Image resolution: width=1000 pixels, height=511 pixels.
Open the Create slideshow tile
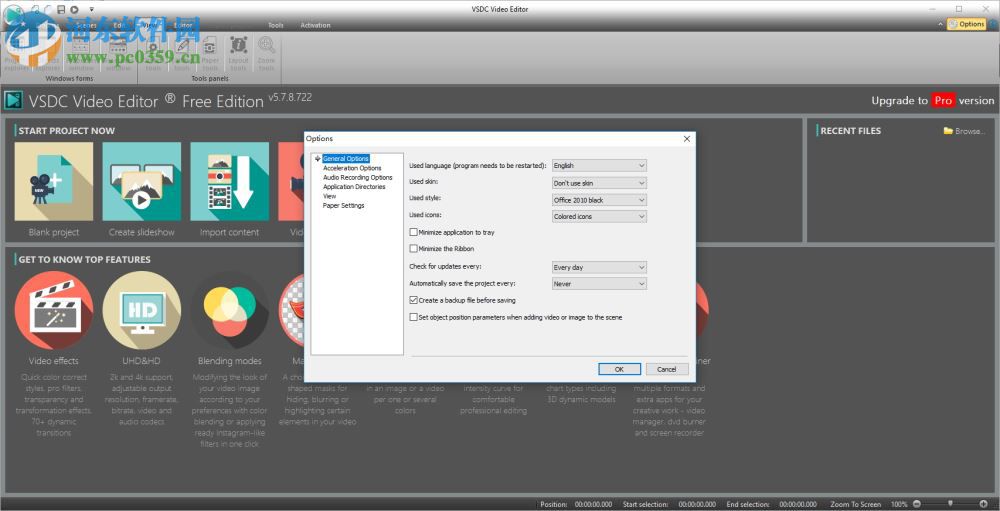coord(142,181)
